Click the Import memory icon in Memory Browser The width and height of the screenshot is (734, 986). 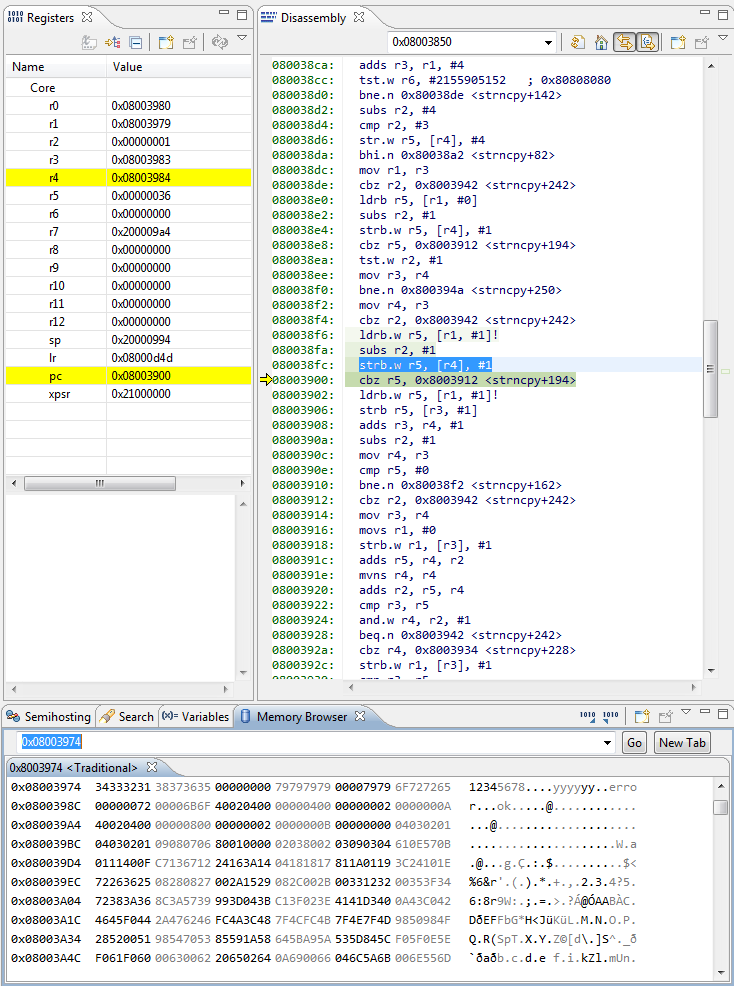(x=587, y=716)
